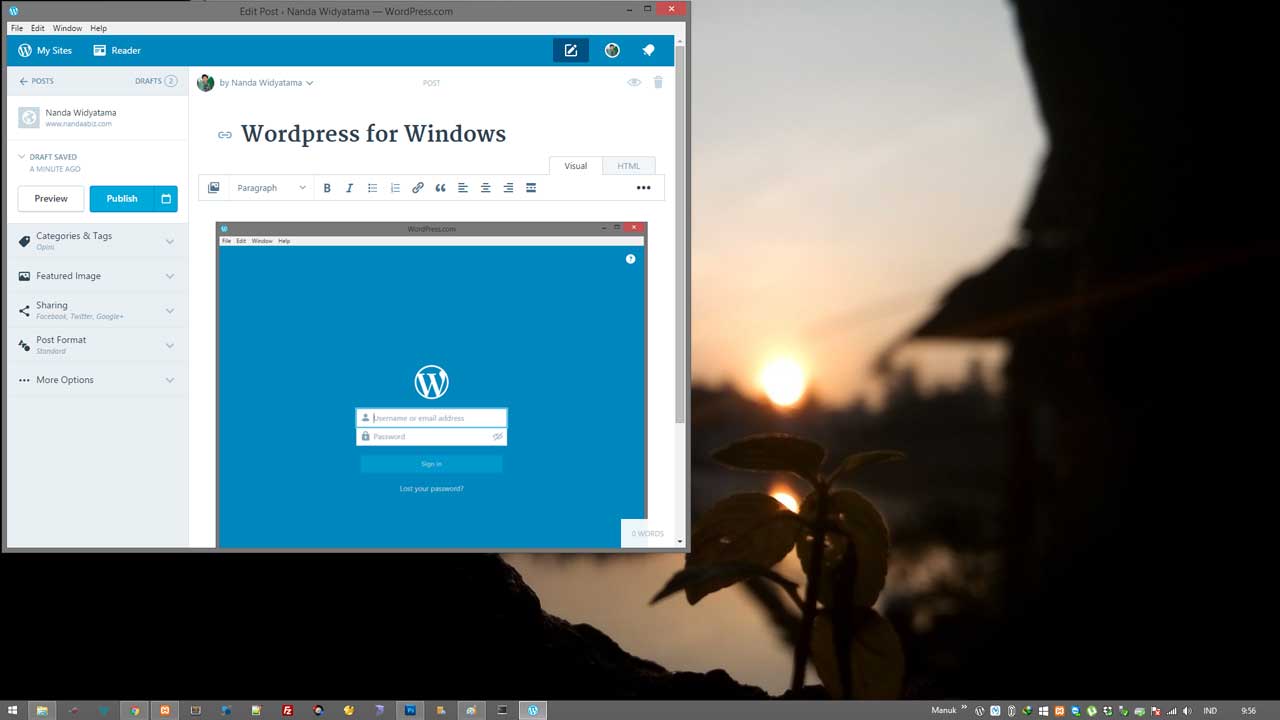
Task: Show more toolbar options ellipsis
Action: point(644,188)
